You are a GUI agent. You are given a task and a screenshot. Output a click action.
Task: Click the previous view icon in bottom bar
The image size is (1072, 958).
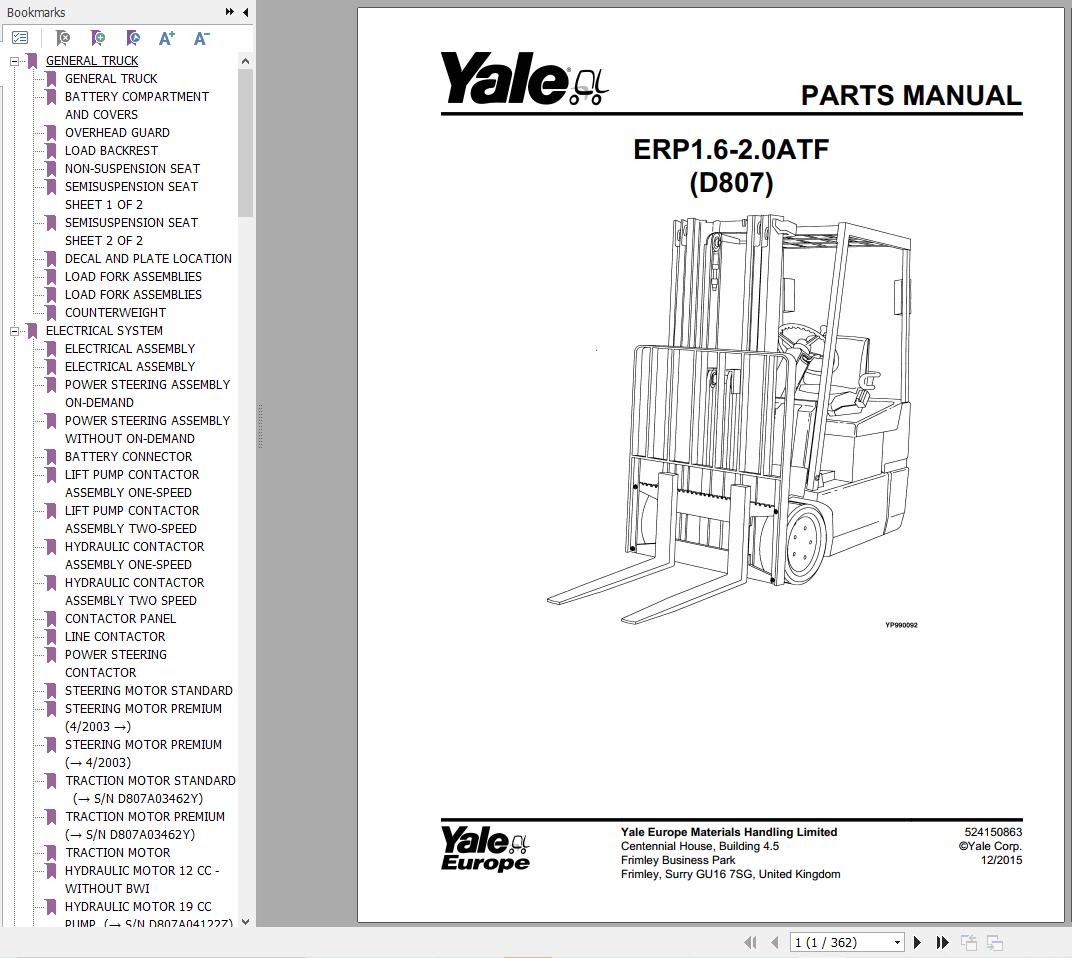tap(969, 942)
